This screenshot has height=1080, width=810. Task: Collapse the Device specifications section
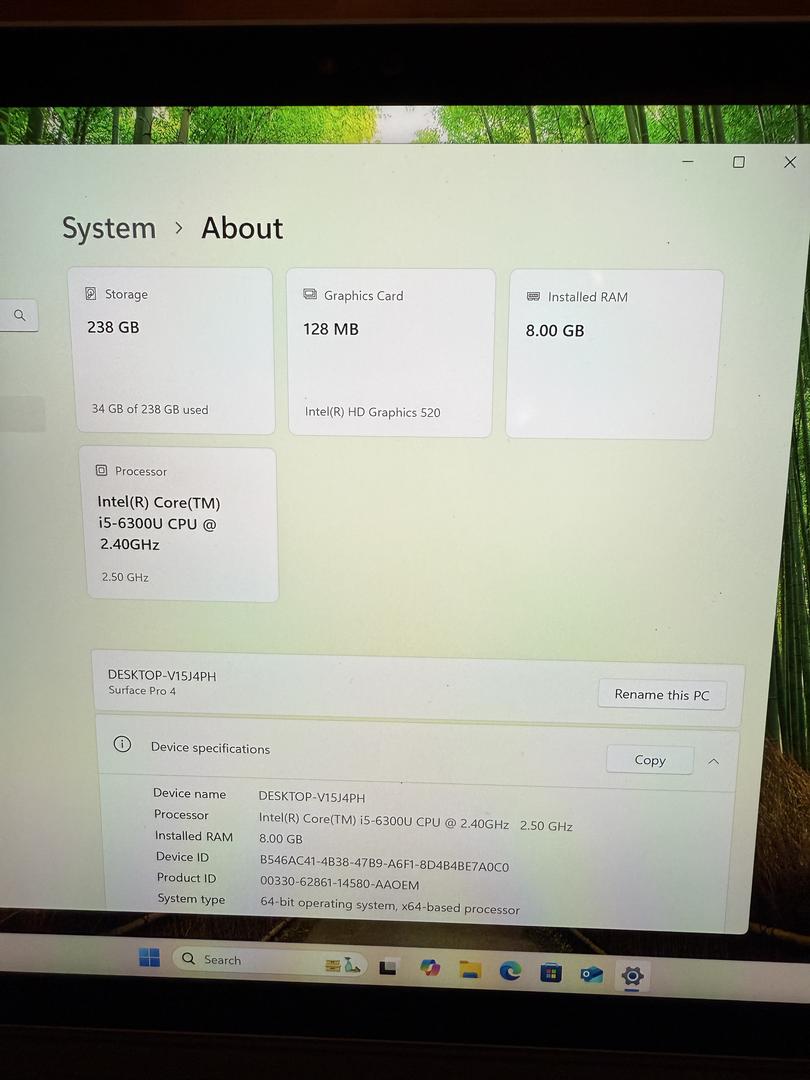[x=713, y=761]
